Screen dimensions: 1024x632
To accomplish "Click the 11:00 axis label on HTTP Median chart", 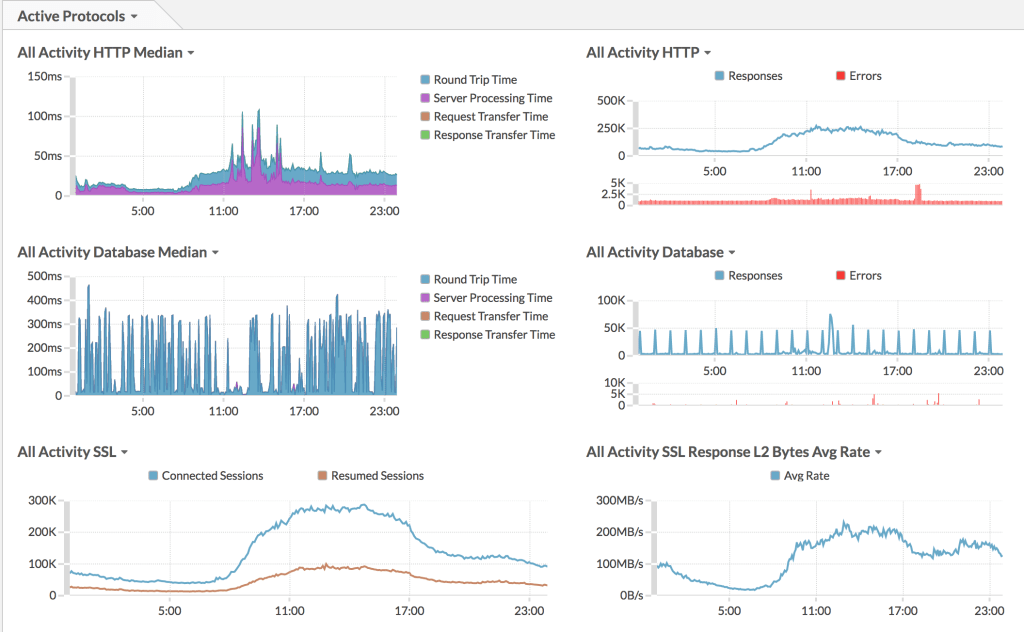I will tap(223, 211).
